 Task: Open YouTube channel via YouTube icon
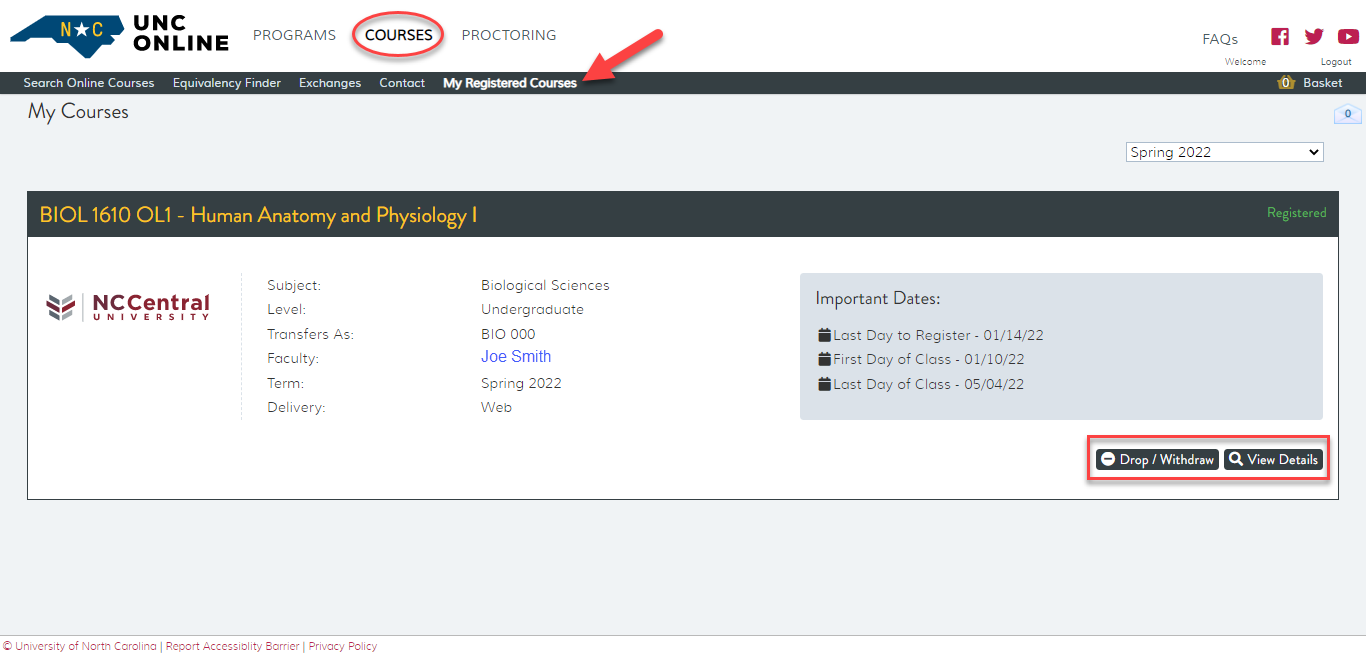pyautogui.click(x=1347, y=36)
